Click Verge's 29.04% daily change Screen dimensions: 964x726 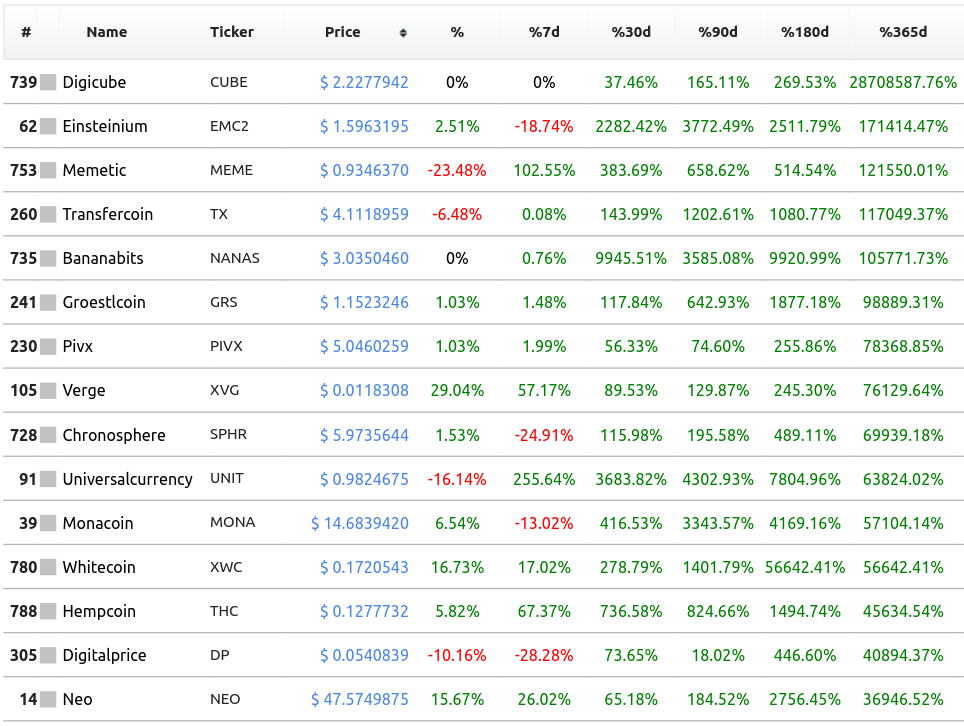tap(457, 390)
